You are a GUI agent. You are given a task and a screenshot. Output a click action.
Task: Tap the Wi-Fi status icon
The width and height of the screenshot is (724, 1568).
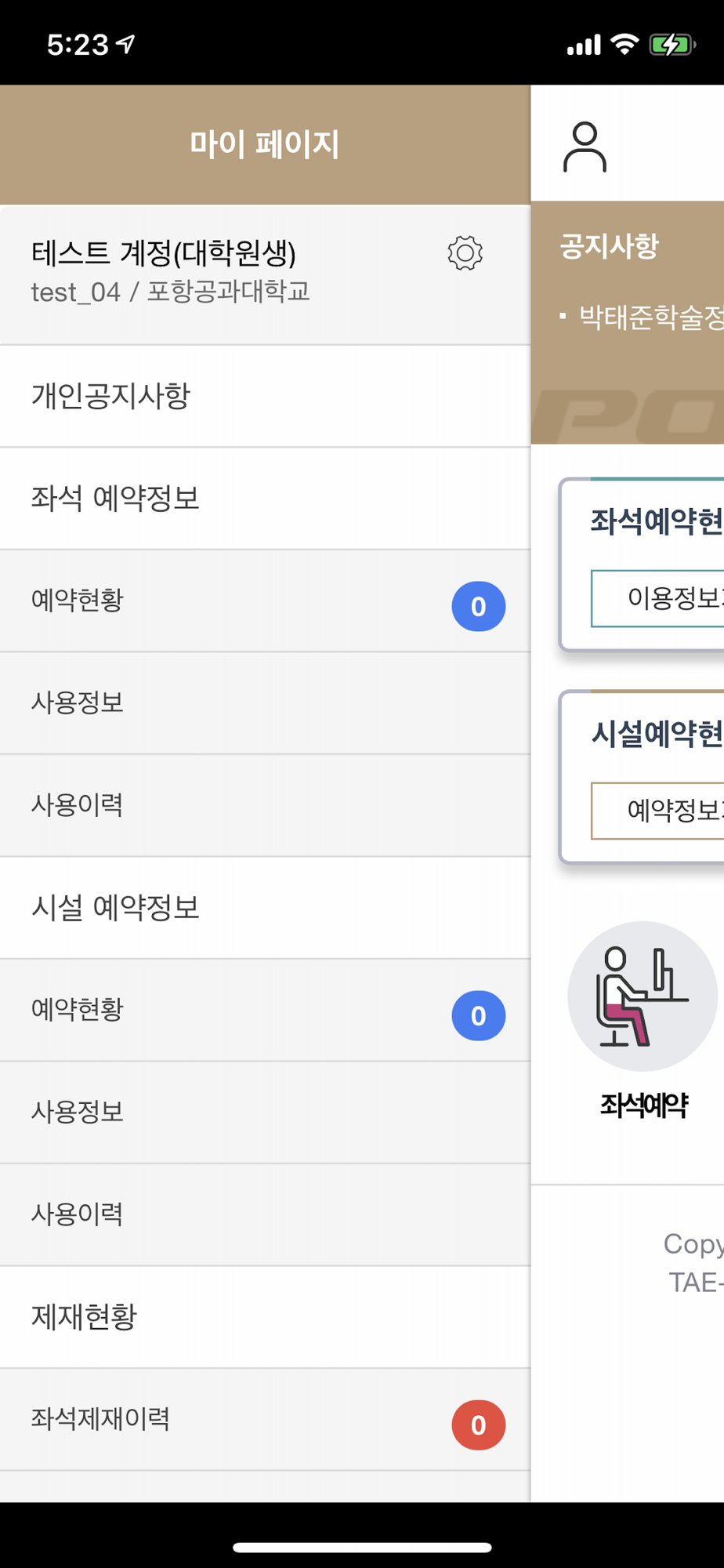[624, 45]
